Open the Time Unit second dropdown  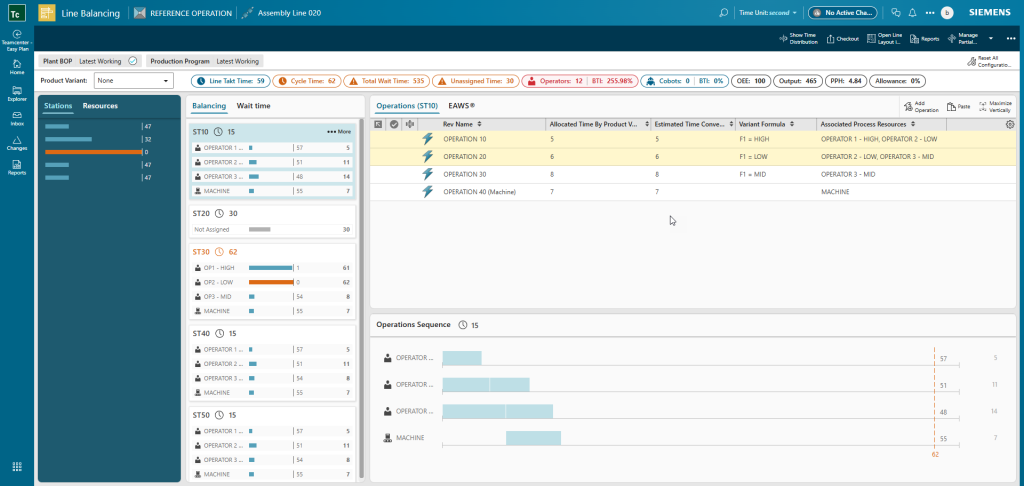pyautogui.click(x=767, y=12)
